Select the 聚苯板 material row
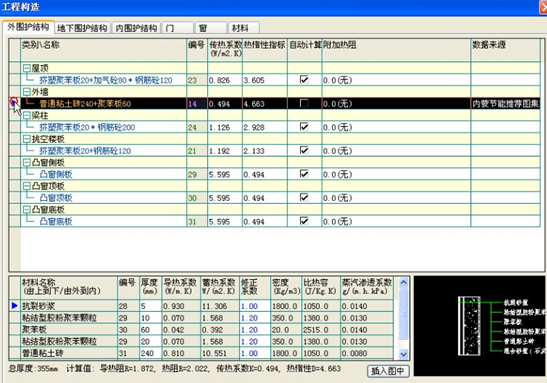This screenshot has width=547, height=383. click(207, 330)
